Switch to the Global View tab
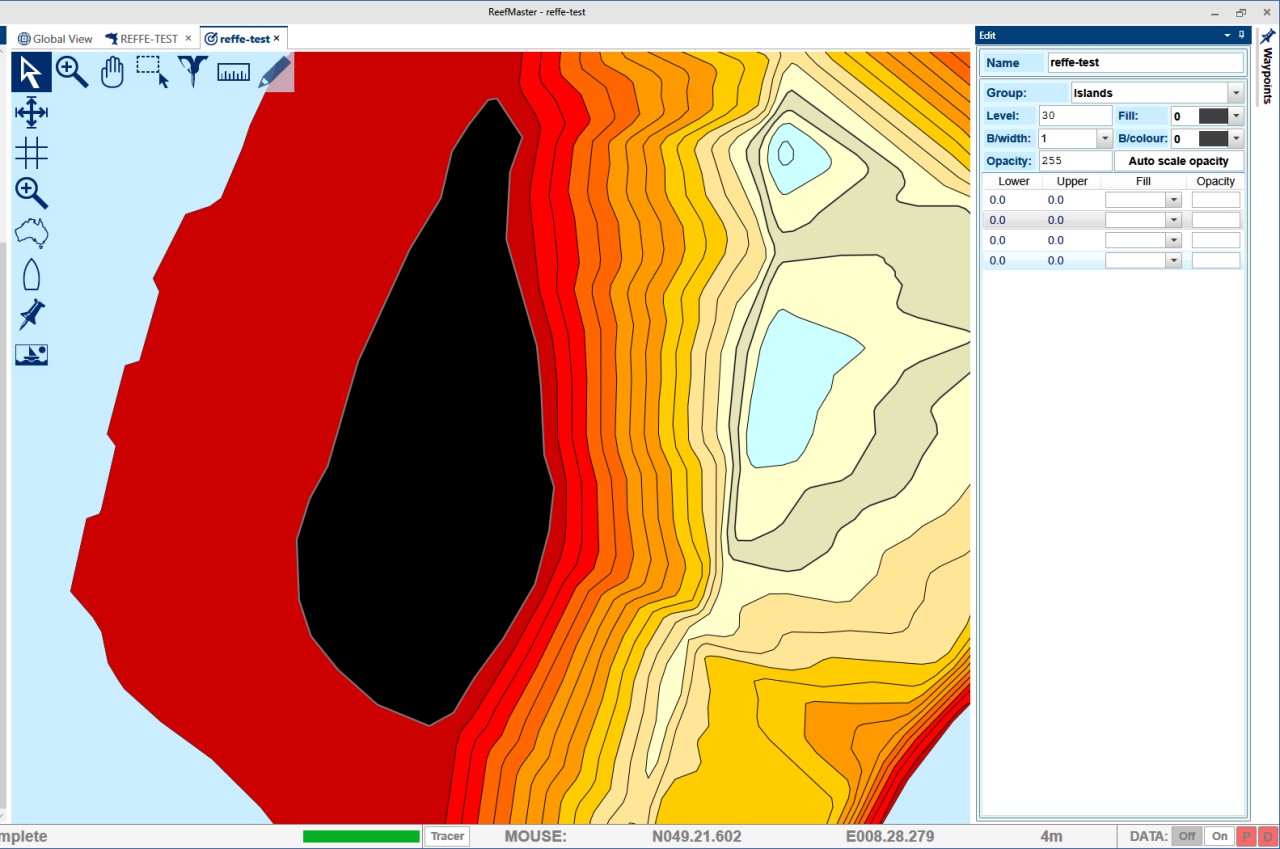 (55, 39)
